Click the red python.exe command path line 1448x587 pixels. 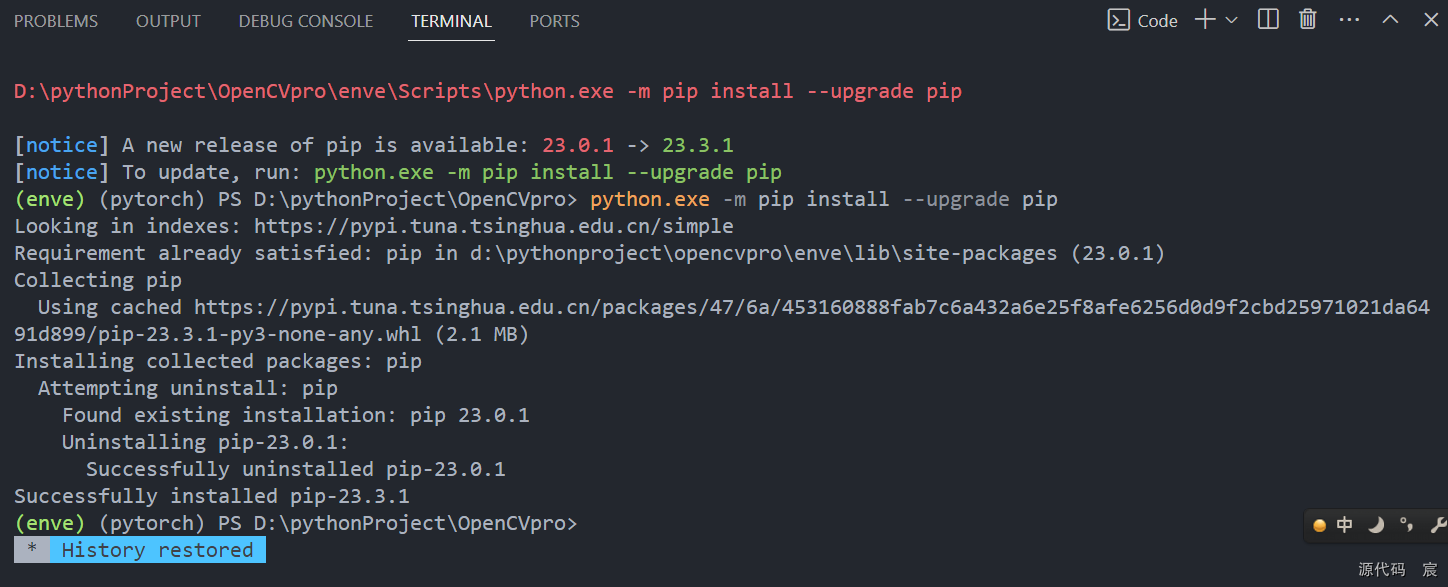488,91
